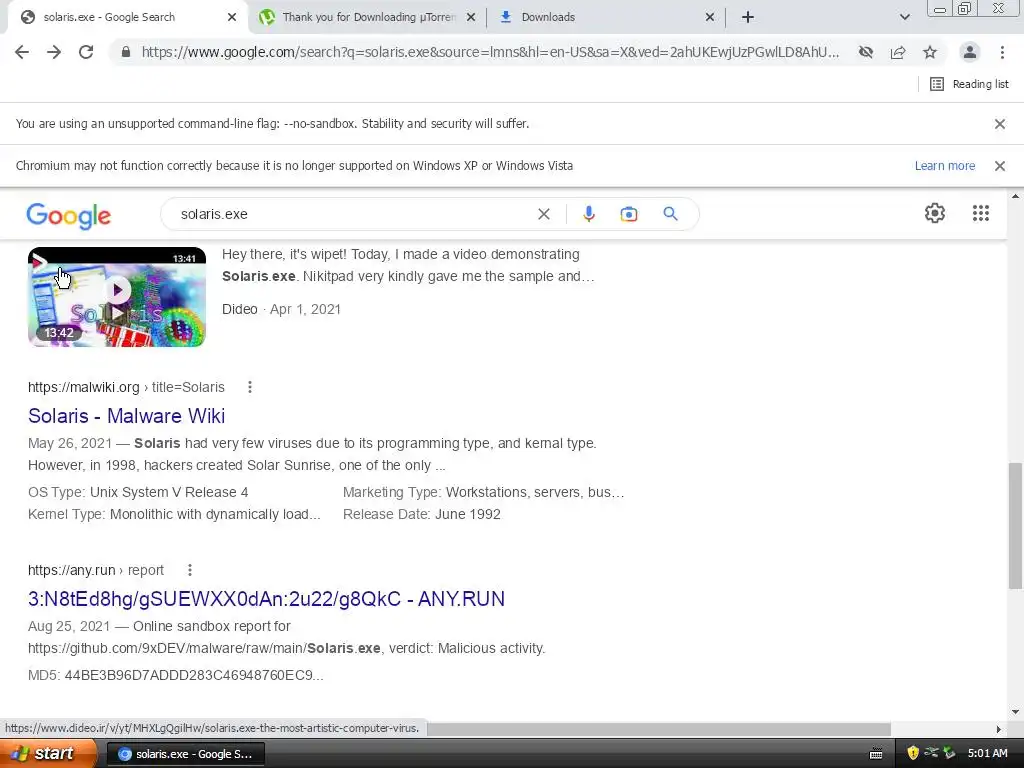Open the ANY.RUN report result
This screenshot has height=768, width=1024.
tap(266, 599)
